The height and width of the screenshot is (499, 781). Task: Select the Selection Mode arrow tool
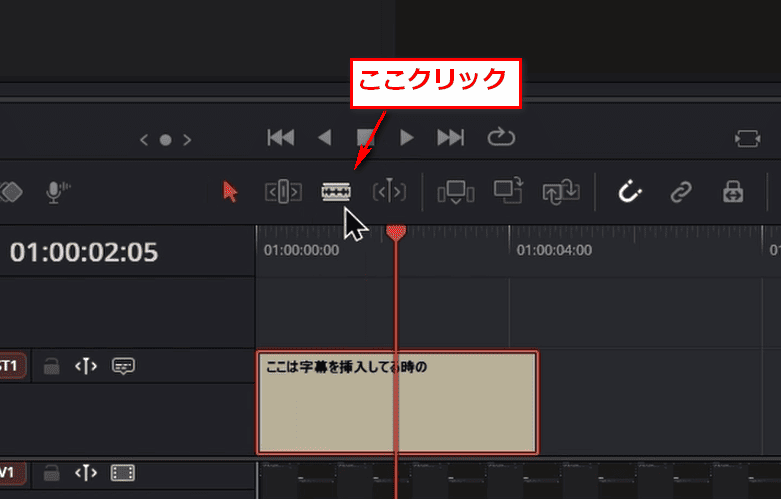[x=231, y=192]
